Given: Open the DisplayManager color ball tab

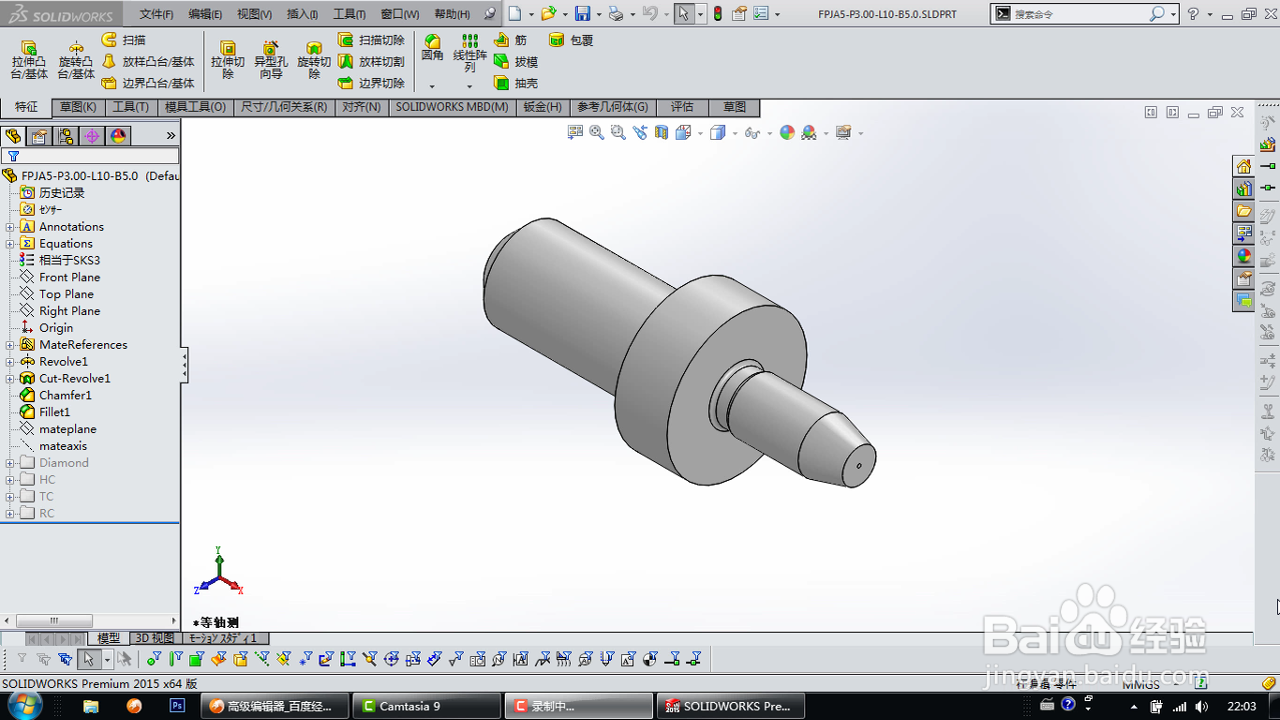Looking at the screenshot, I should point(118,136).
